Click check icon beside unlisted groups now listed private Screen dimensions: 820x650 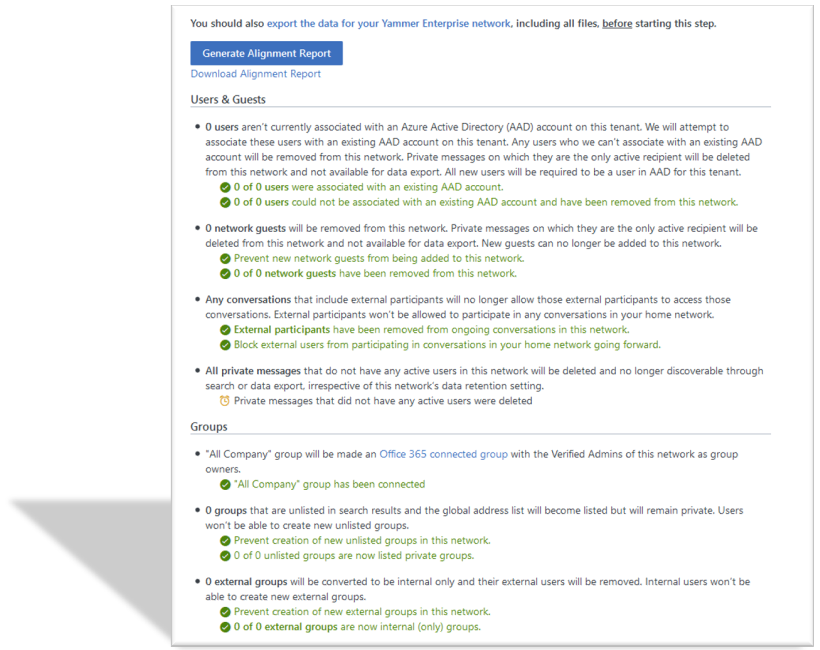point(226,556)
